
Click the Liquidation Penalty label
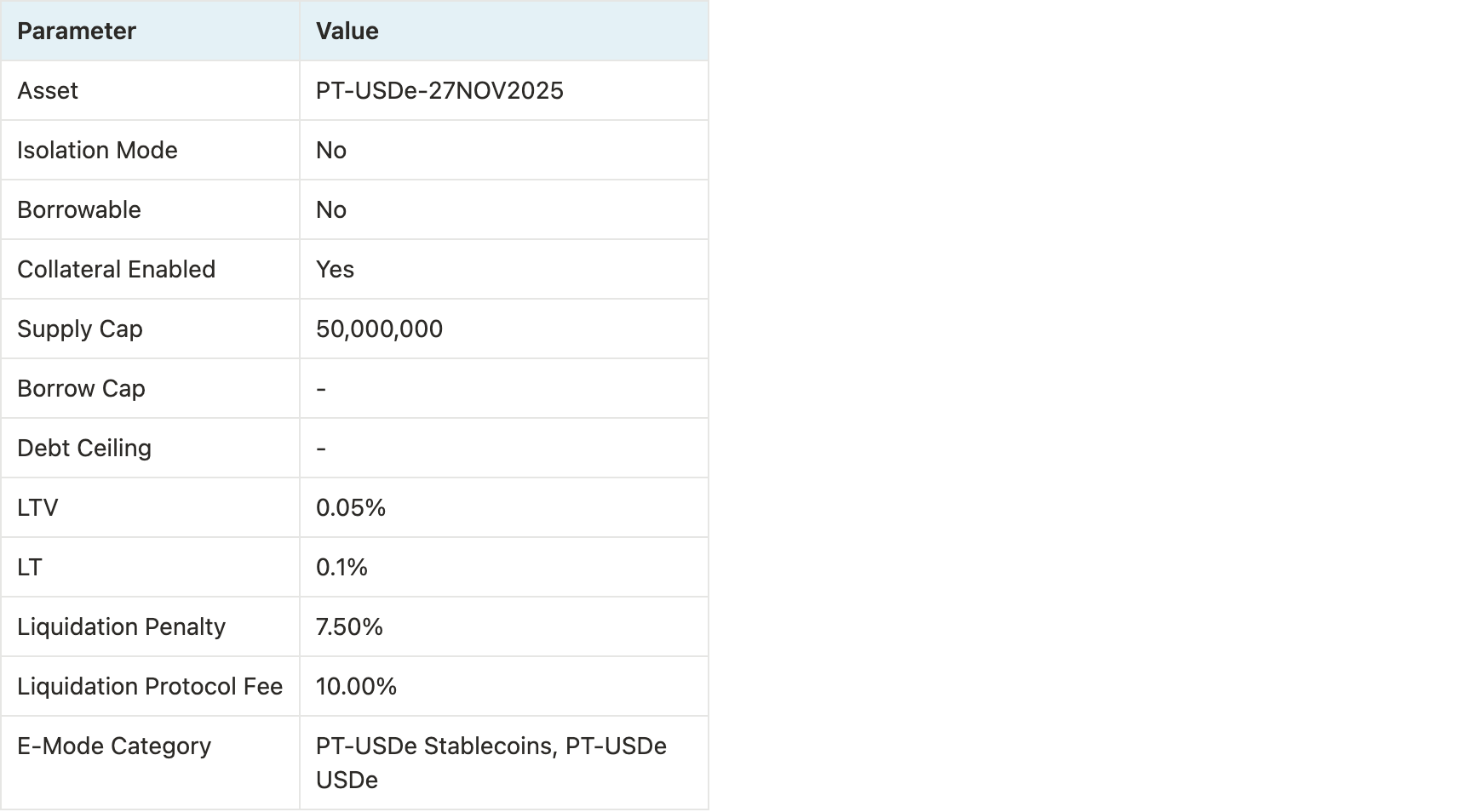121,627
